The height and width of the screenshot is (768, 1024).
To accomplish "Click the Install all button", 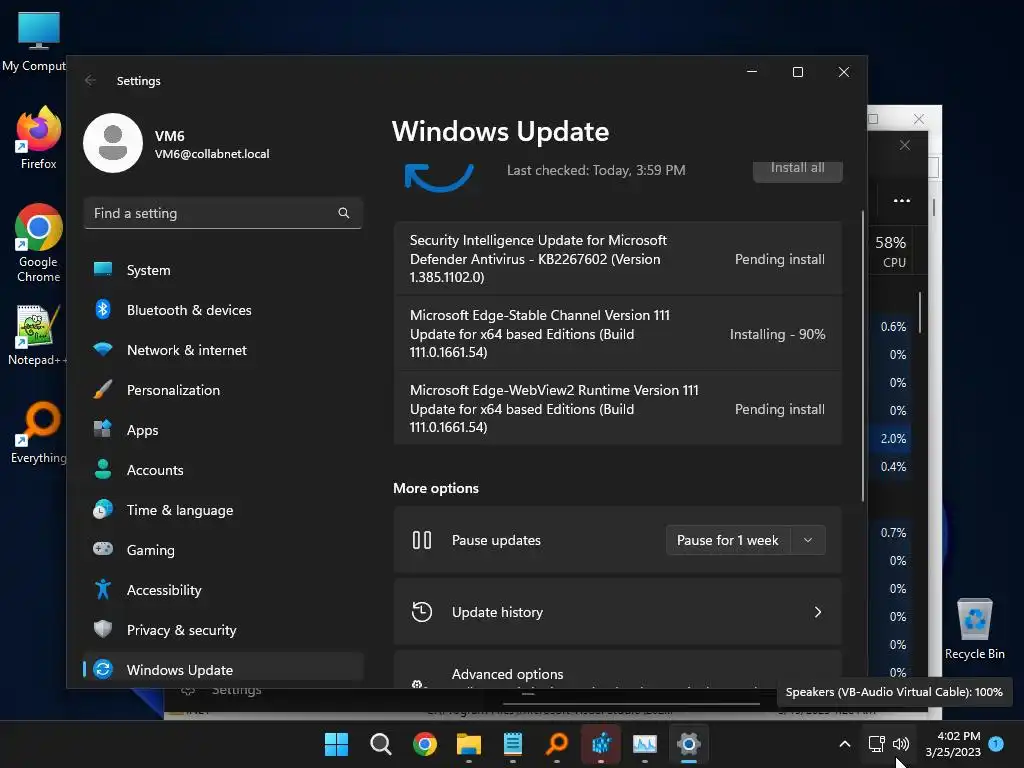I will tap(797, 169).
